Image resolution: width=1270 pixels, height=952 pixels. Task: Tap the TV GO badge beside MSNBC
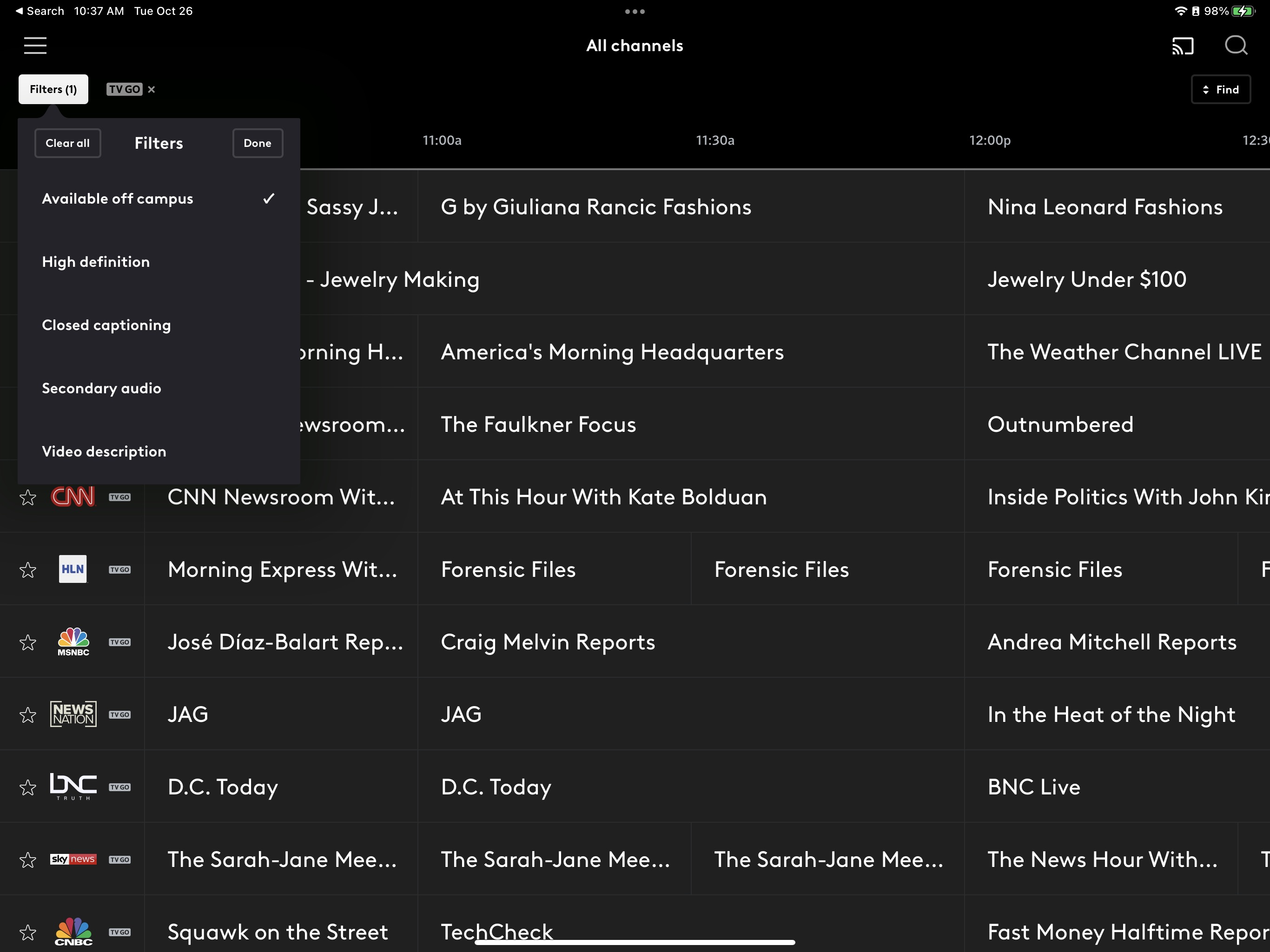(x=119, y=642)
